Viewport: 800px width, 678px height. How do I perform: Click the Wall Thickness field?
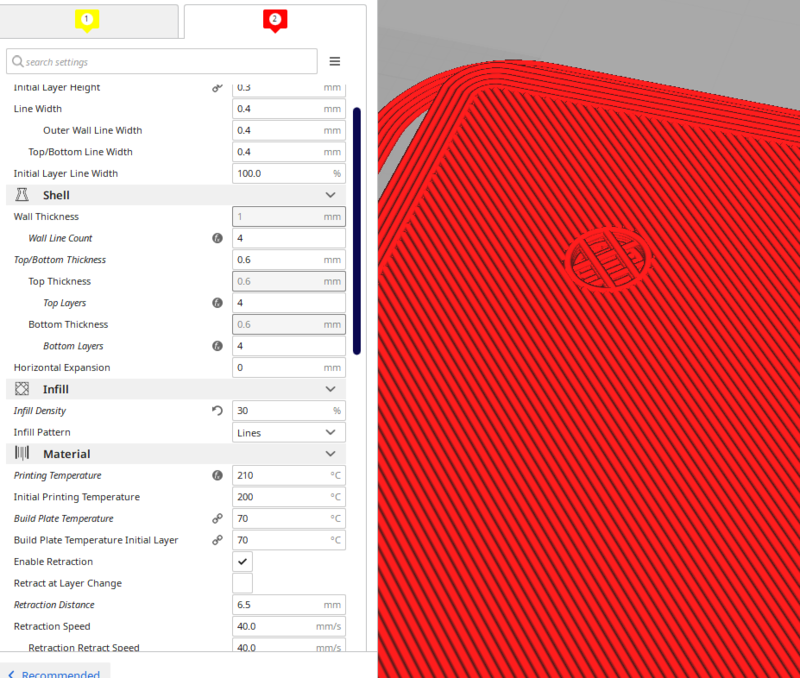289,216
